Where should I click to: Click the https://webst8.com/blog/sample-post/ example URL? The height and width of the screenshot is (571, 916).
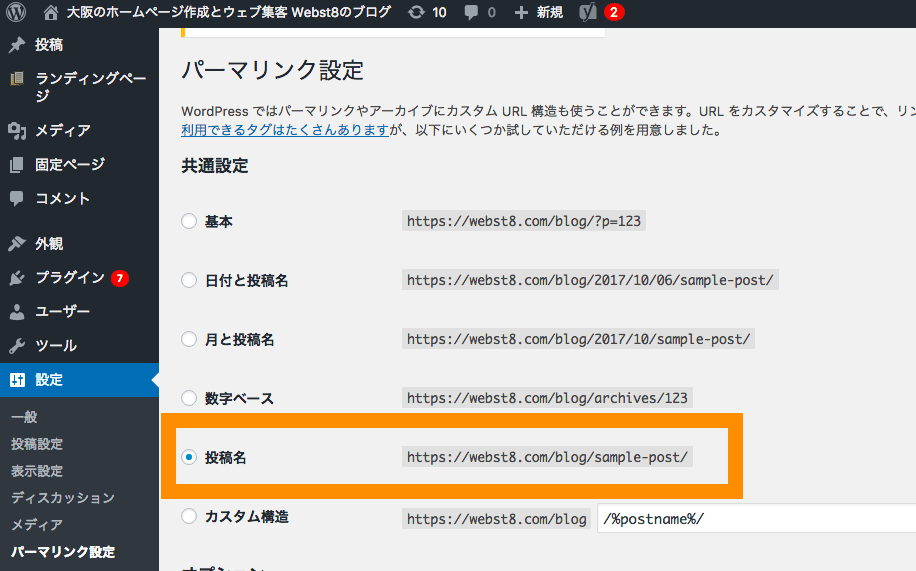point(547,457)
